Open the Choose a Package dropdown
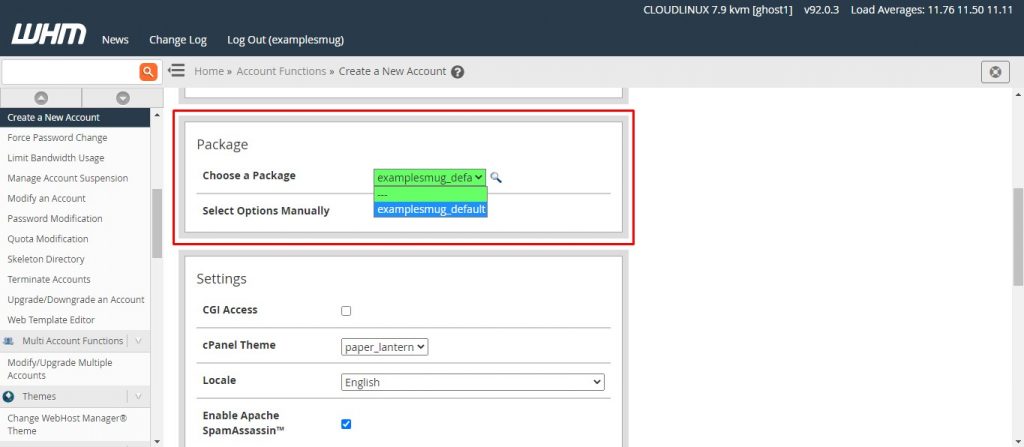The height and width of the screenshot is (447, 1024). [430, 177]
